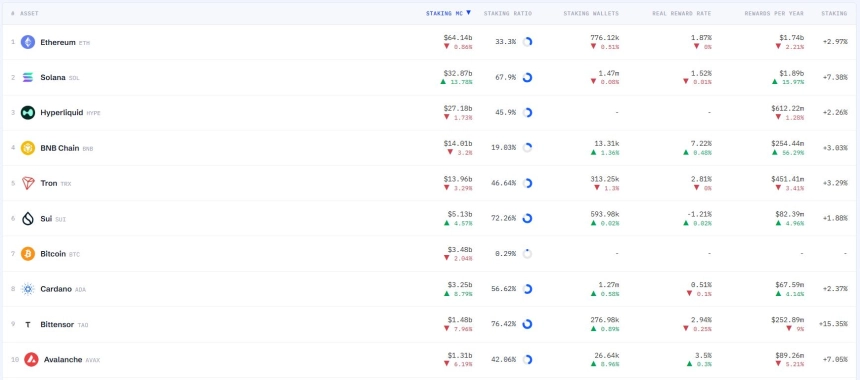Sort by Real Reward Rate header
The image size is (860, 380).
click(682, 13)
